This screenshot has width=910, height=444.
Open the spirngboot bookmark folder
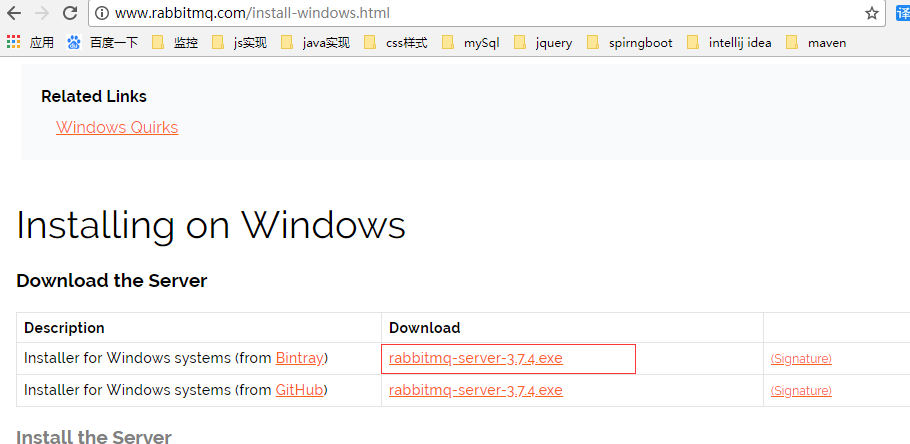[630, 42]
